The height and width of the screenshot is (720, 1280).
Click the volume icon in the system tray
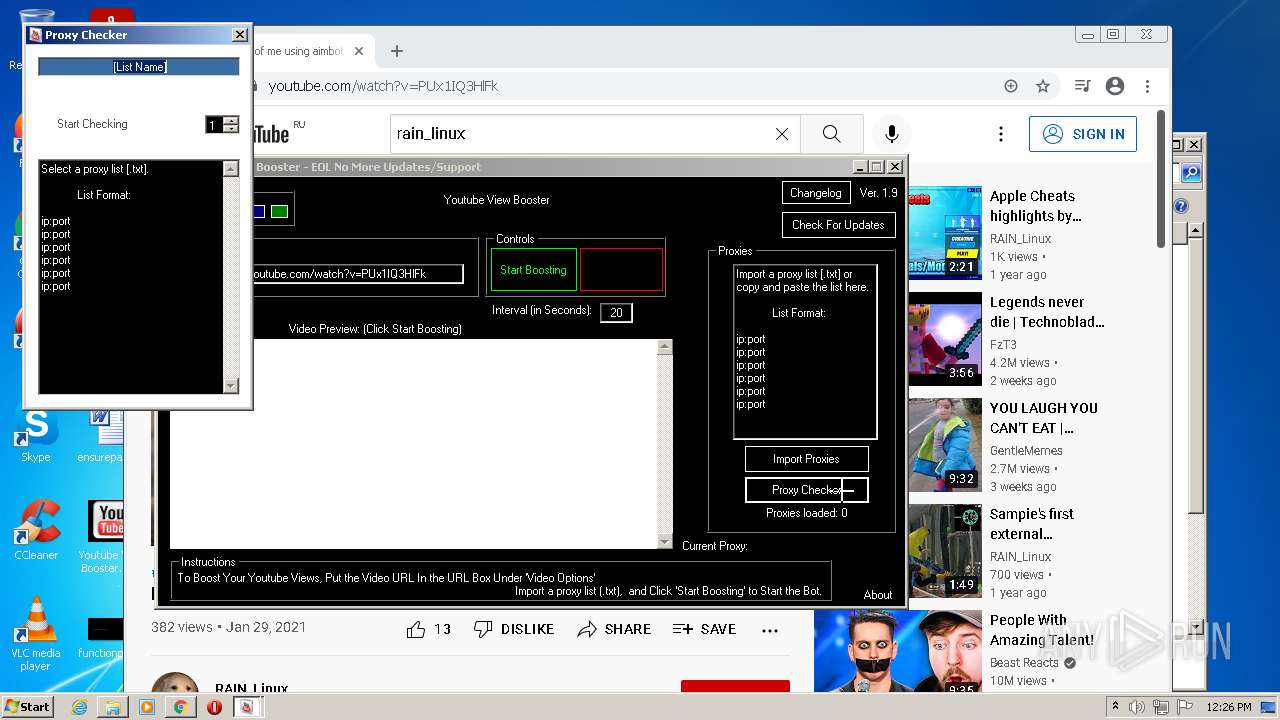coord(1137,707)
